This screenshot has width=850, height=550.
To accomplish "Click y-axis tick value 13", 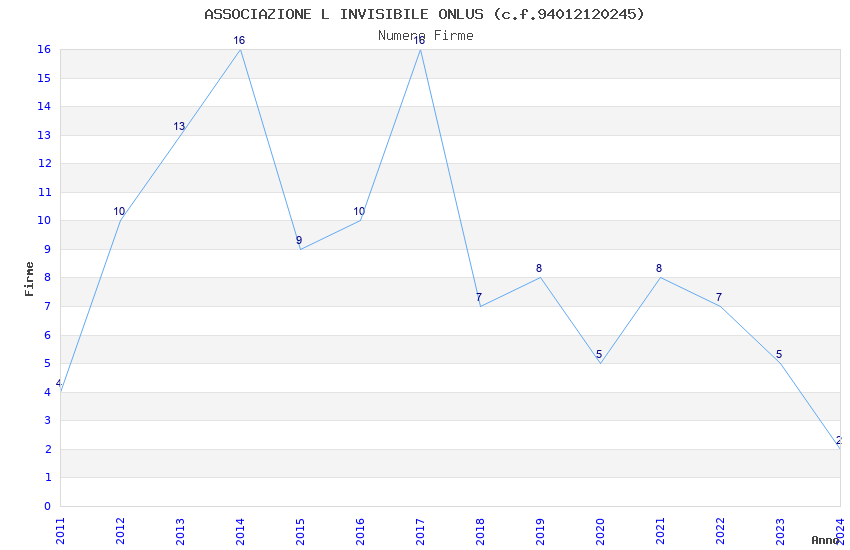I will 44,135.
